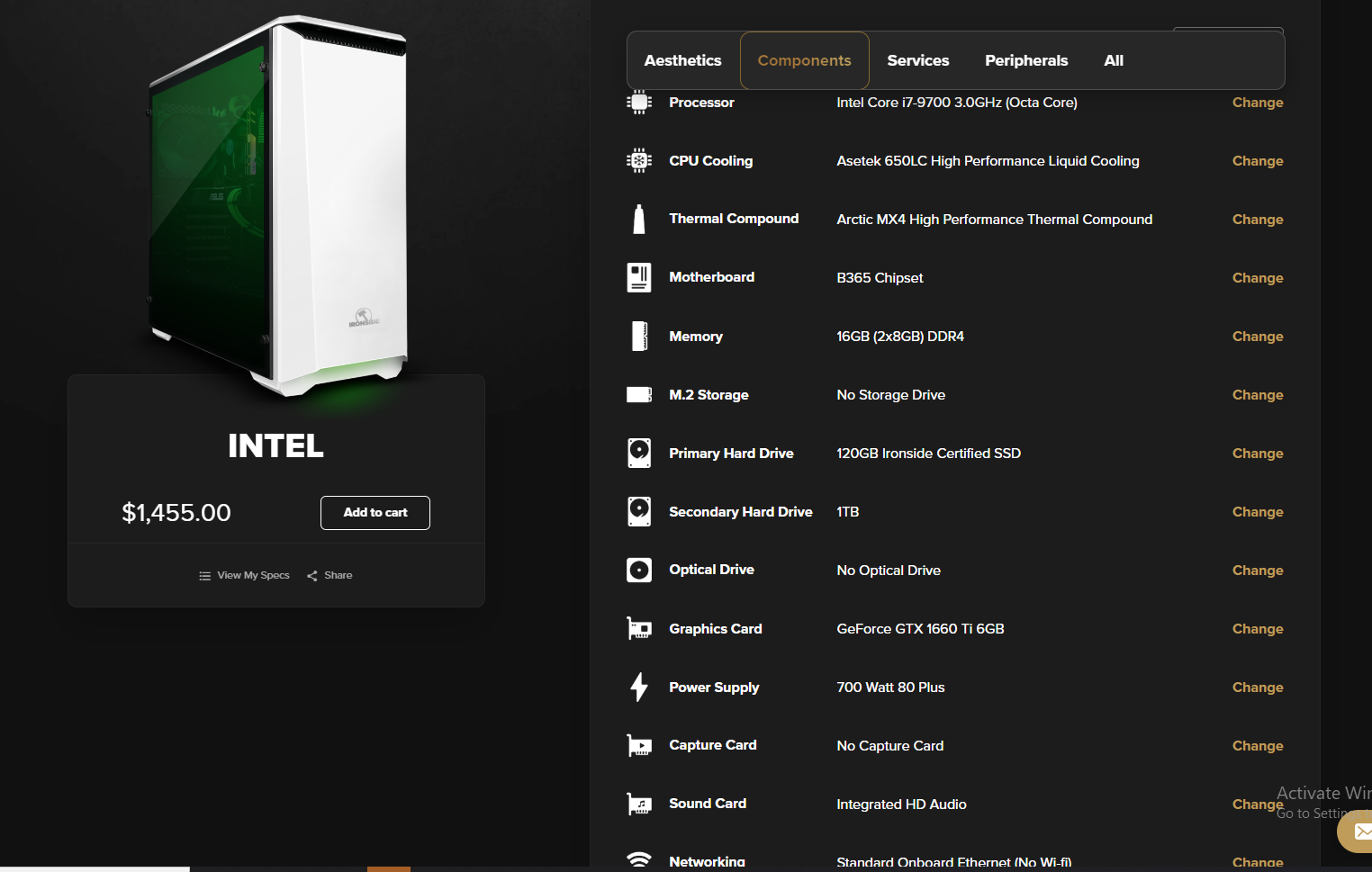
Task: Change the Memory configuration
Action: click(1258, 337)
